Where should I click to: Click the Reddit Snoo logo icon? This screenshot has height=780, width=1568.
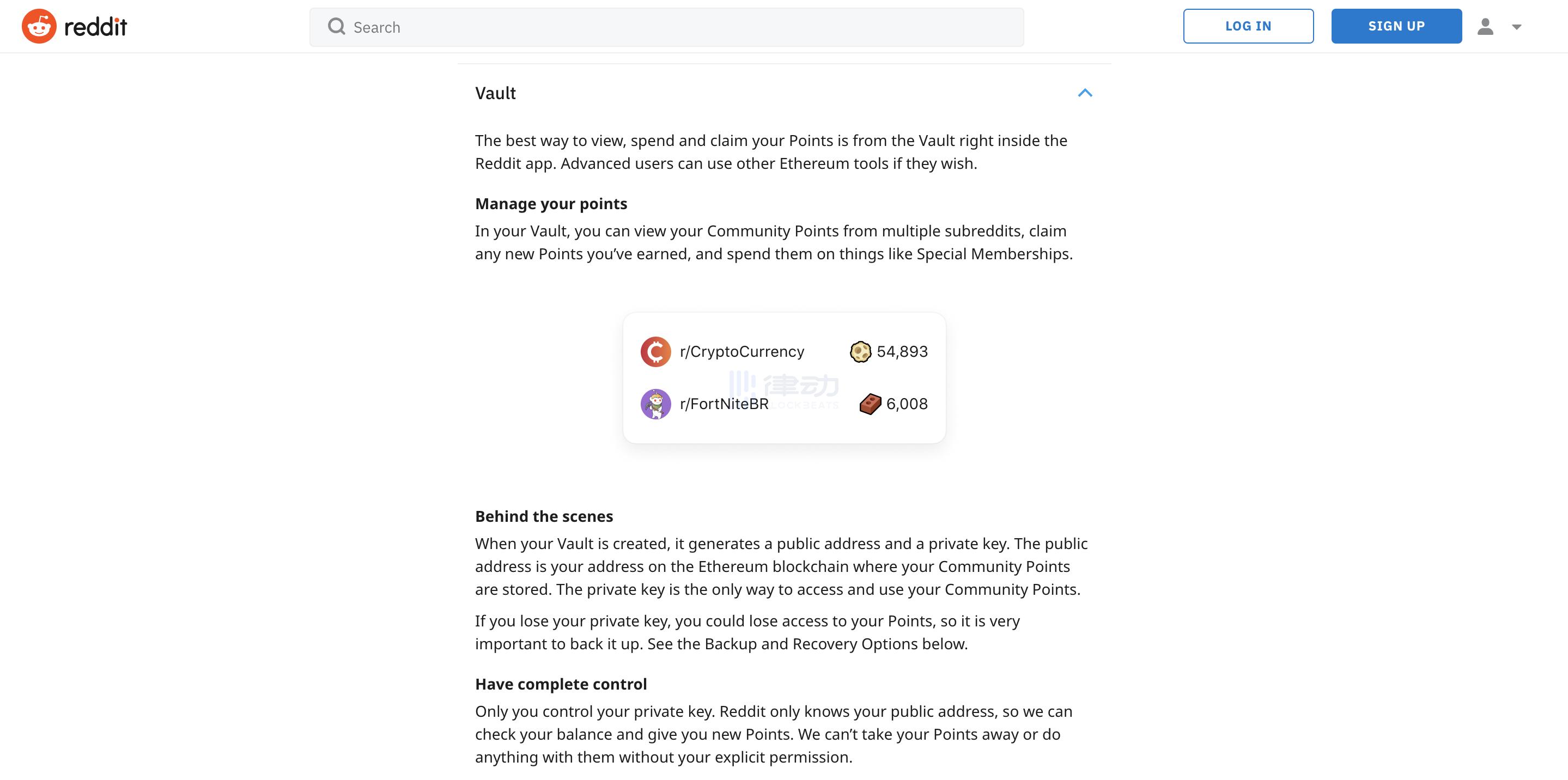[39, 26]
